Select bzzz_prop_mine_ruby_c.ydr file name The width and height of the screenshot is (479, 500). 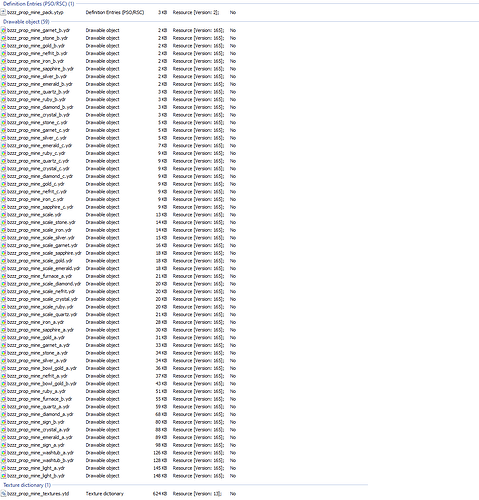(x=36, y=153)
